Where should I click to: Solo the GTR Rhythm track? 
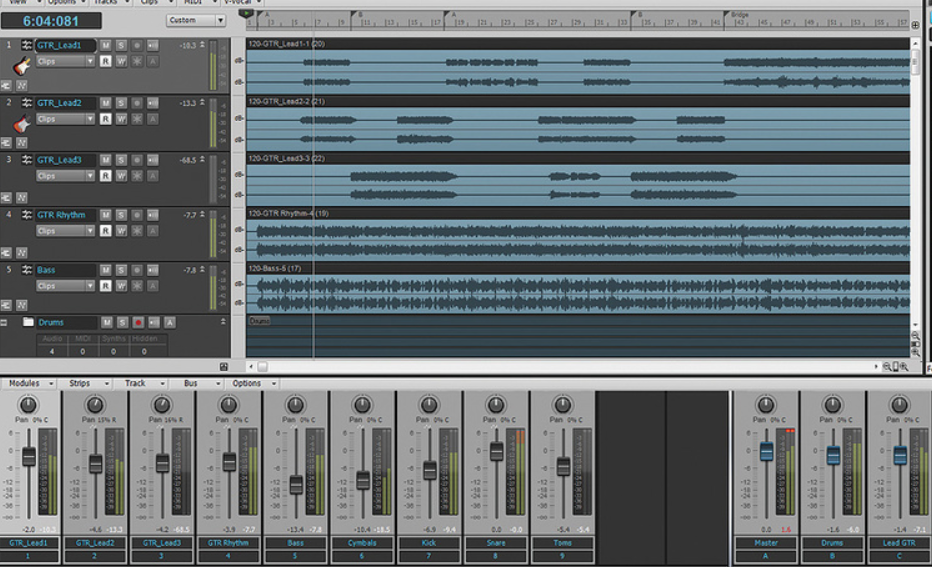(121, 215)
